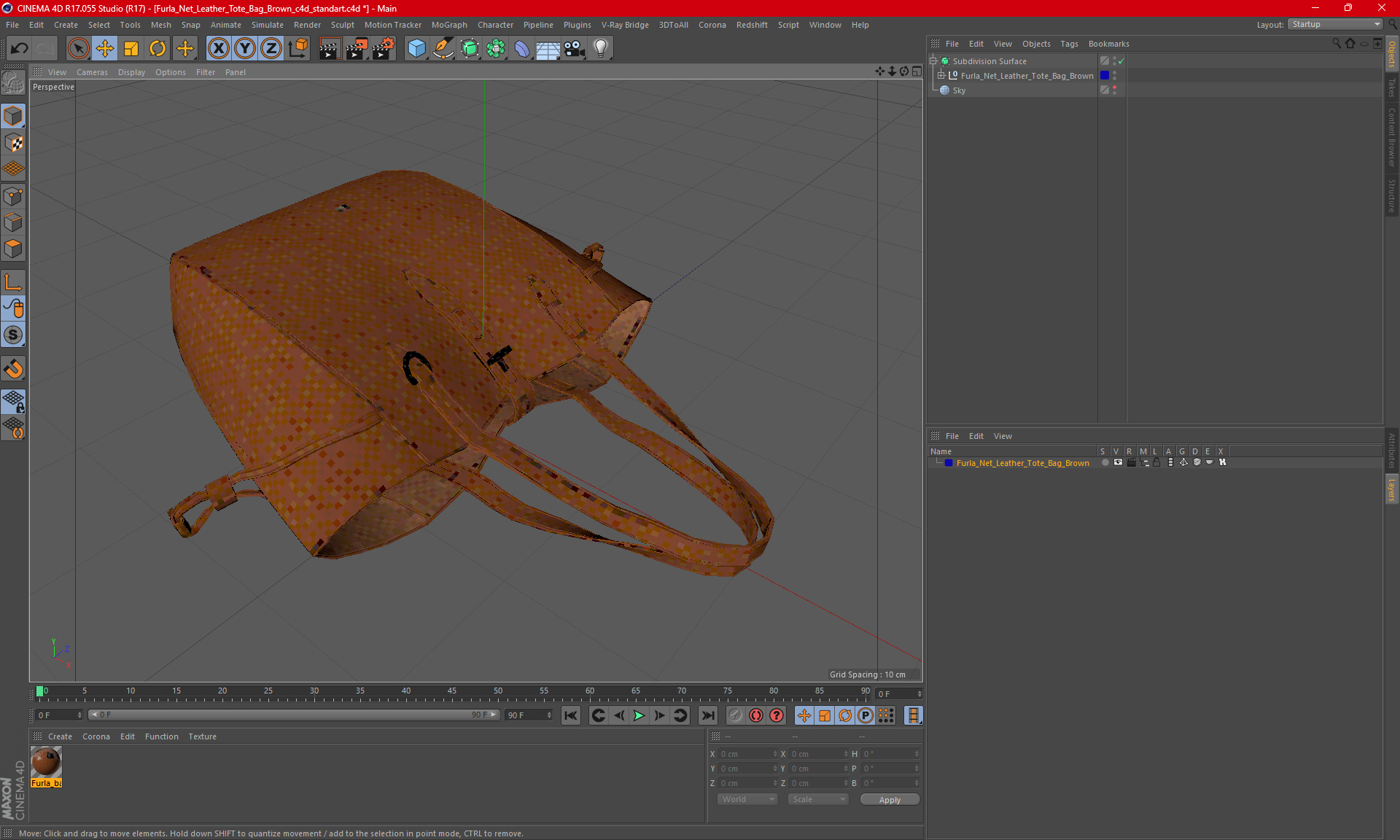Open the Layout Startup dropdown
The height and width of the screenshot is (840, 1400).
click(1336, 24)
